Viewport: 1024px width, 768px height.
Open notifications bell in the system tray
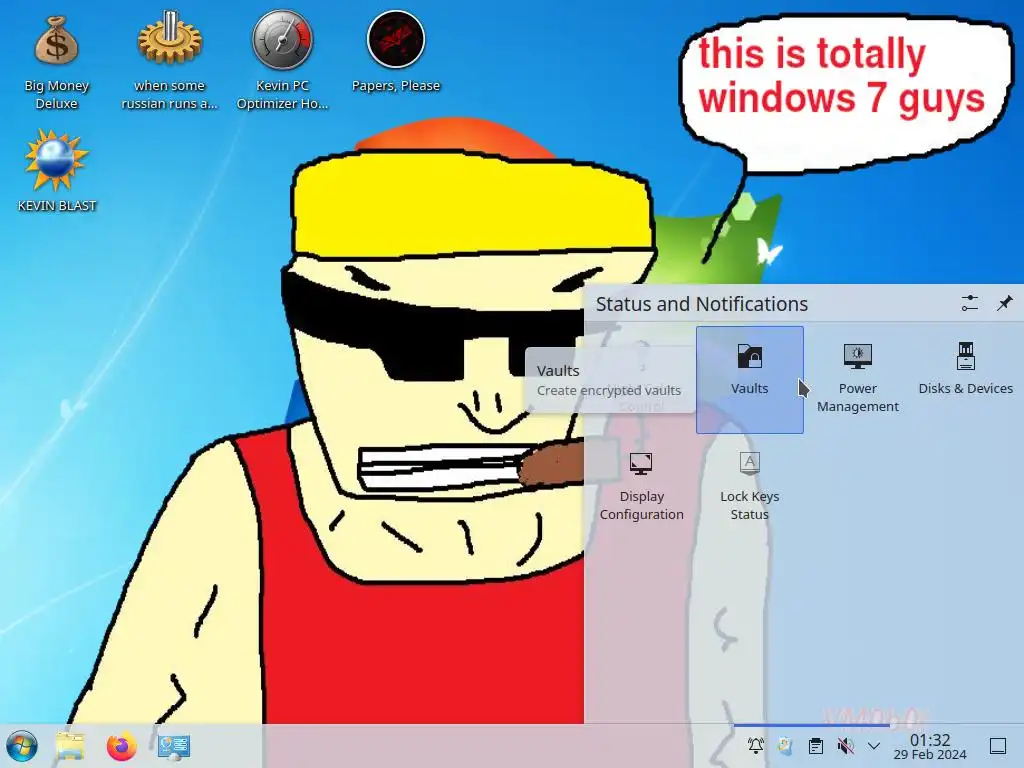tap(756, 746)
